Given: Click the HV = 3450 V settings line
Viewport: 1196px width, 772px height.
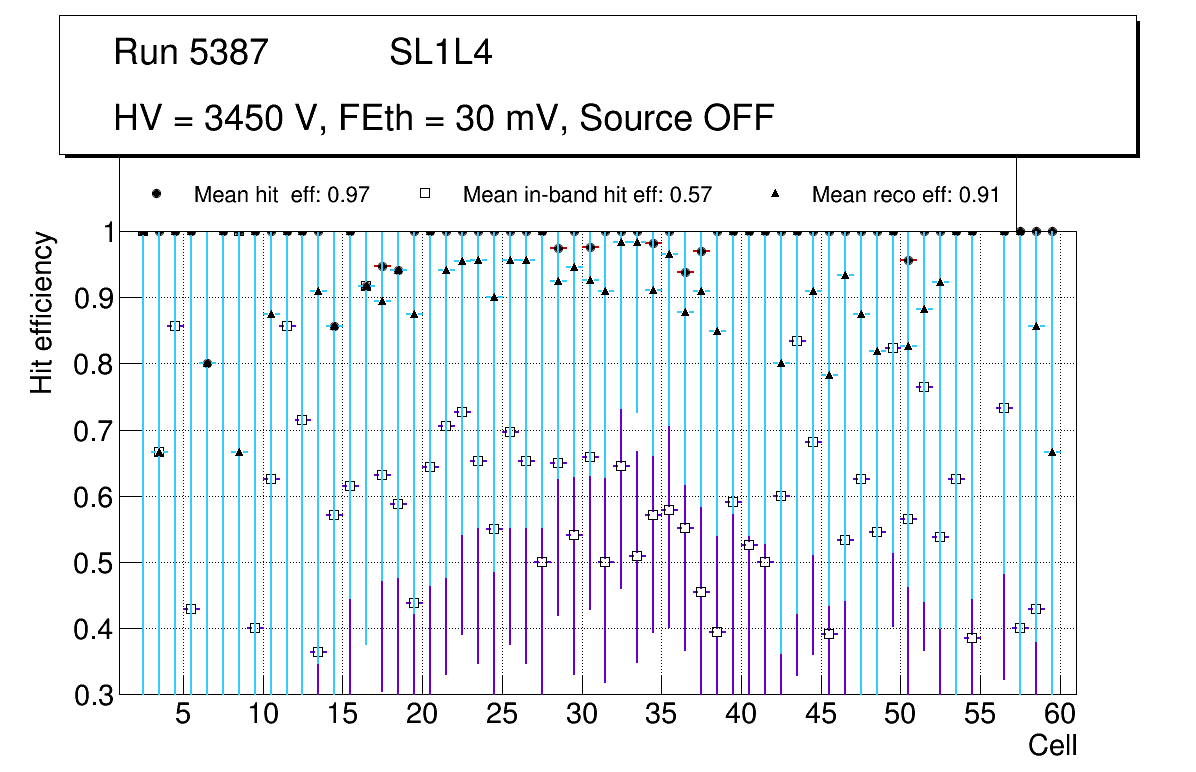Looking at the screenshot, I should [444, 118].
